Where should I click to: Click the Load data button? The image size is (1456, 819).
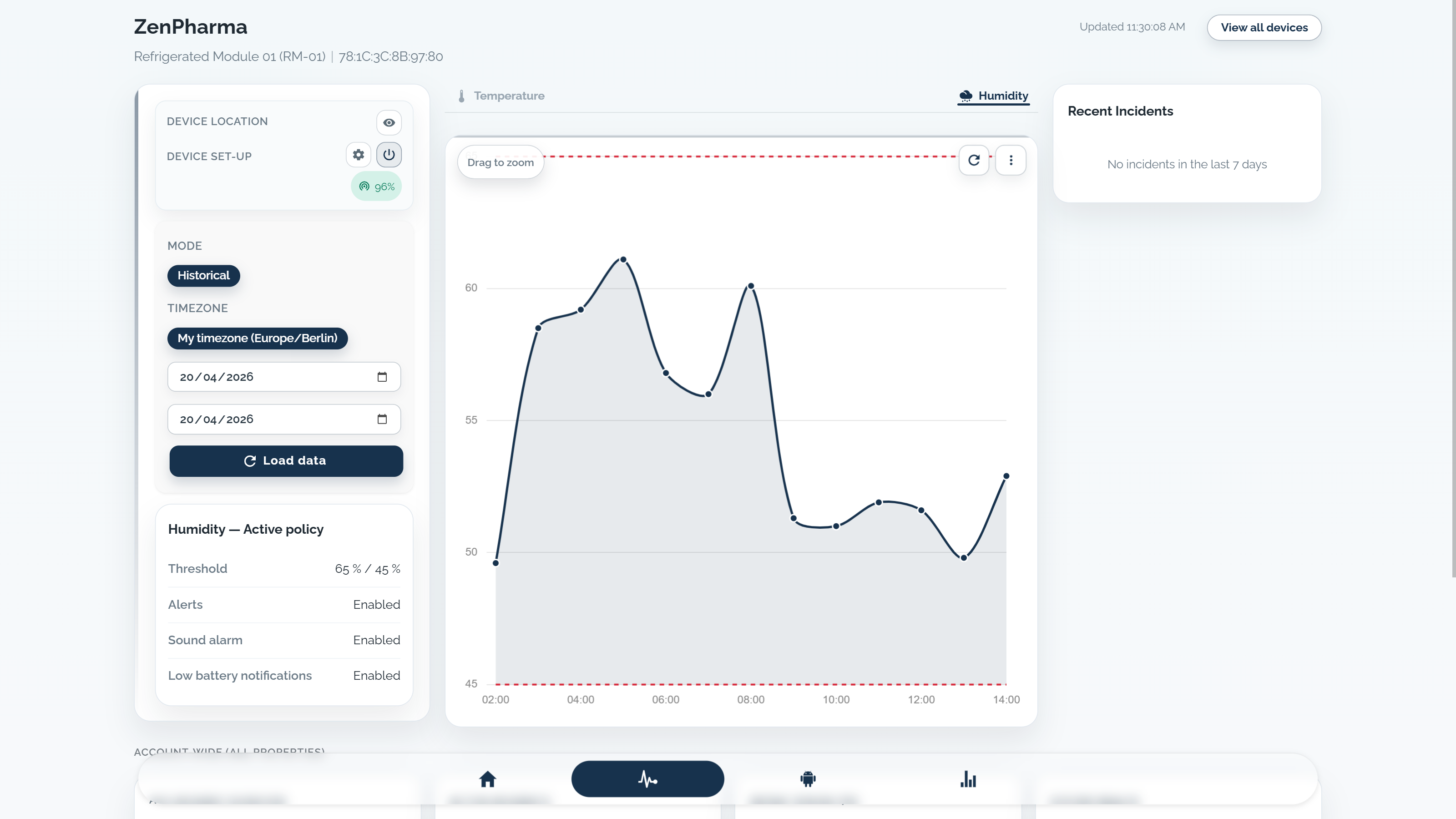286,460
